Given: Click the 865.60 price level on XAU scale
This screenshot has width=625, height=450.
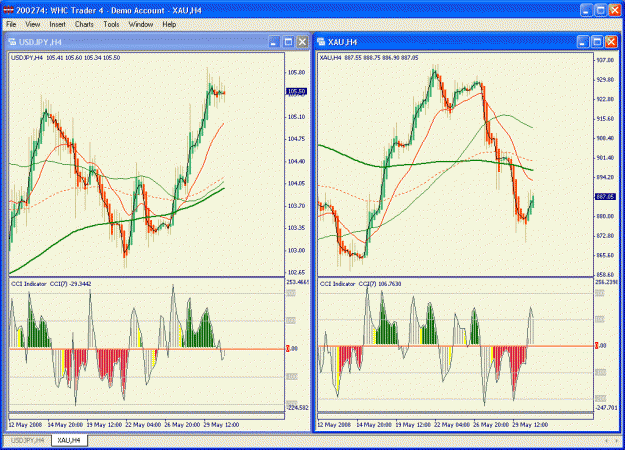Looking at the screenshot, I should point(605,255).
